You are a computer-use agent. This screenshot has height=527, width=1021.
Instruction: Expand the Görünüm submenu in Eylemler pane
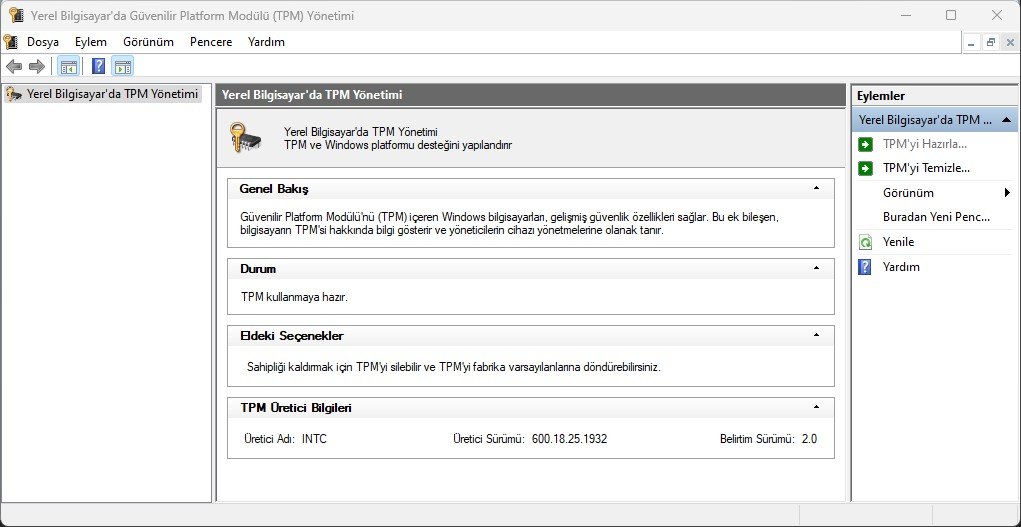[1007, 193]
